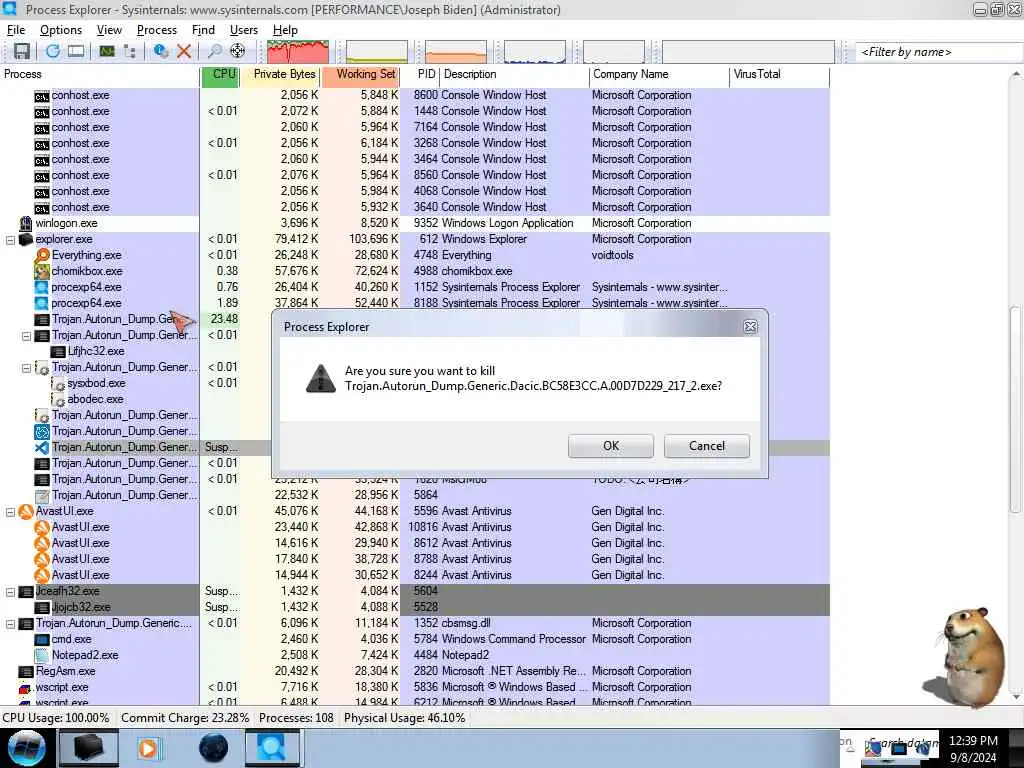
Task: Open the CPU usage history graph
Action: (x=298, y=52)
